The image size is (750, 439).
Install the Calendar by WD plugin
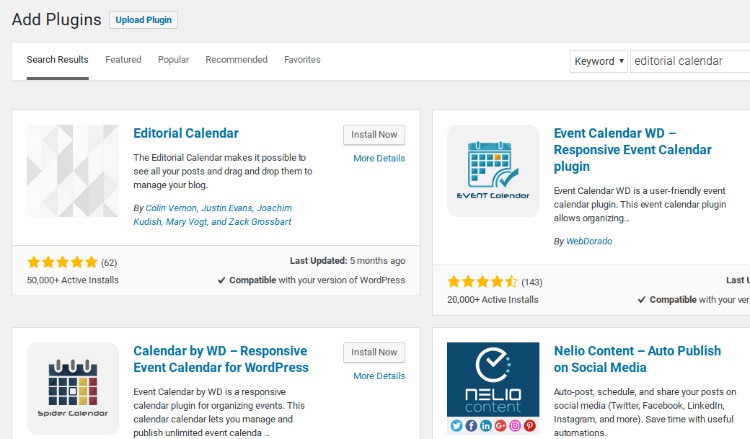(x=374, y=352)
